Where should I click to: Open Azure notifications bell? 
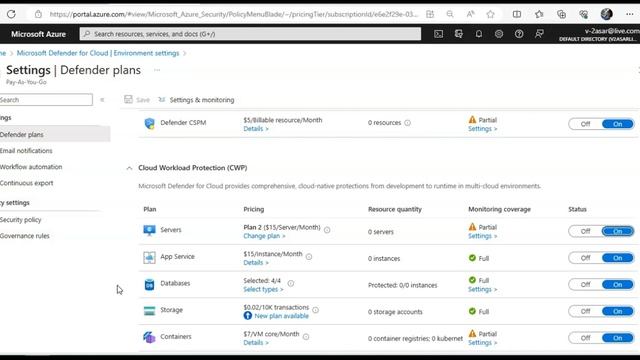(478, 34)
